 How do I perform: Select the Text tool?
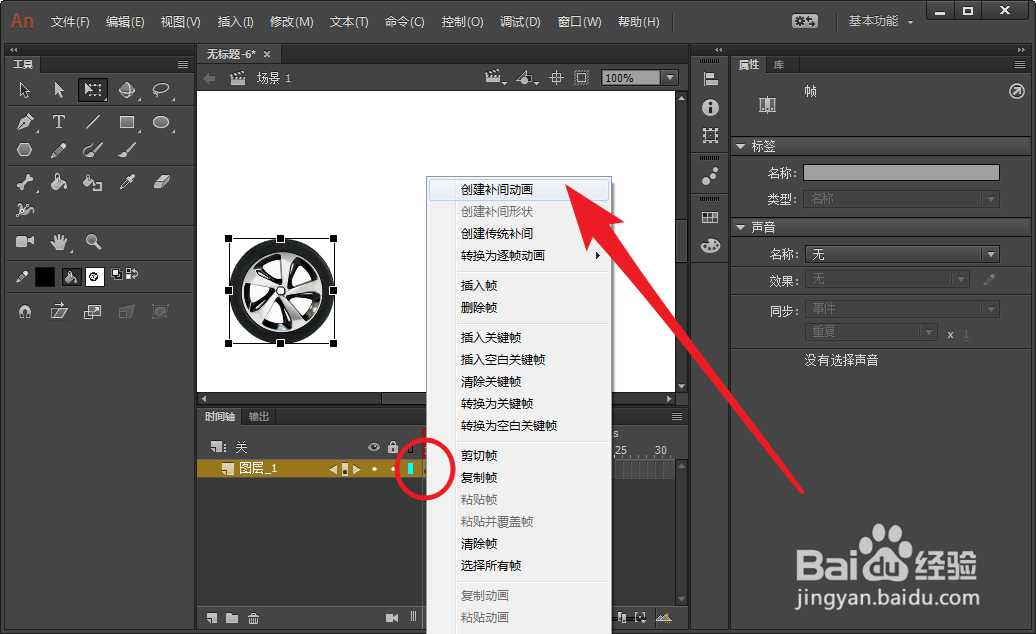[59, 122]
